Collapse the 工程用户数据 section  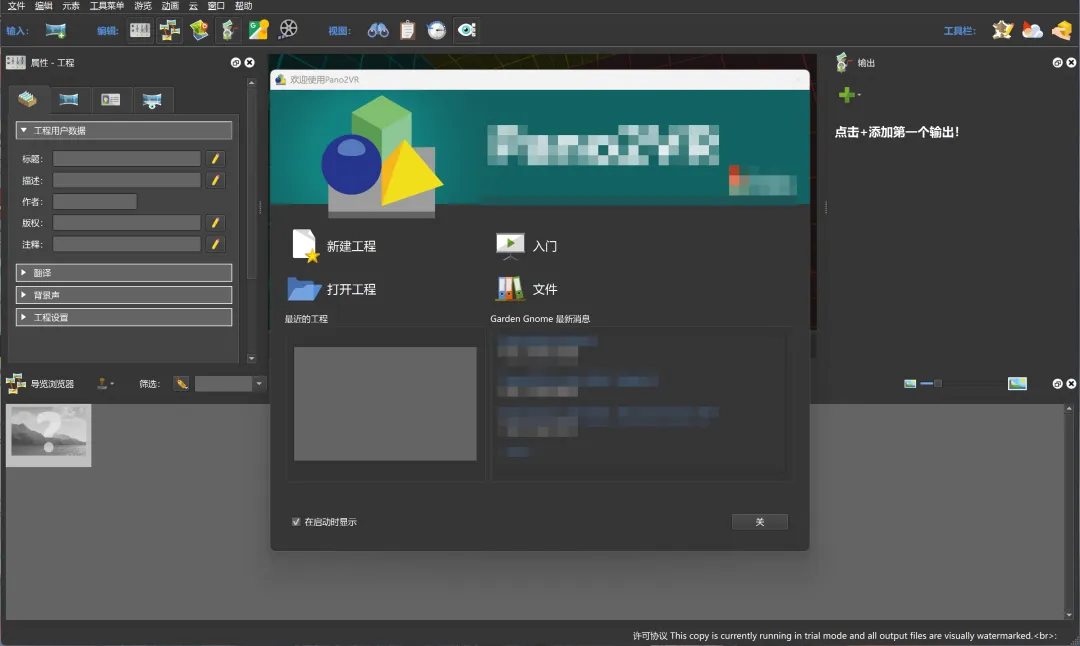tap(124, 130)
